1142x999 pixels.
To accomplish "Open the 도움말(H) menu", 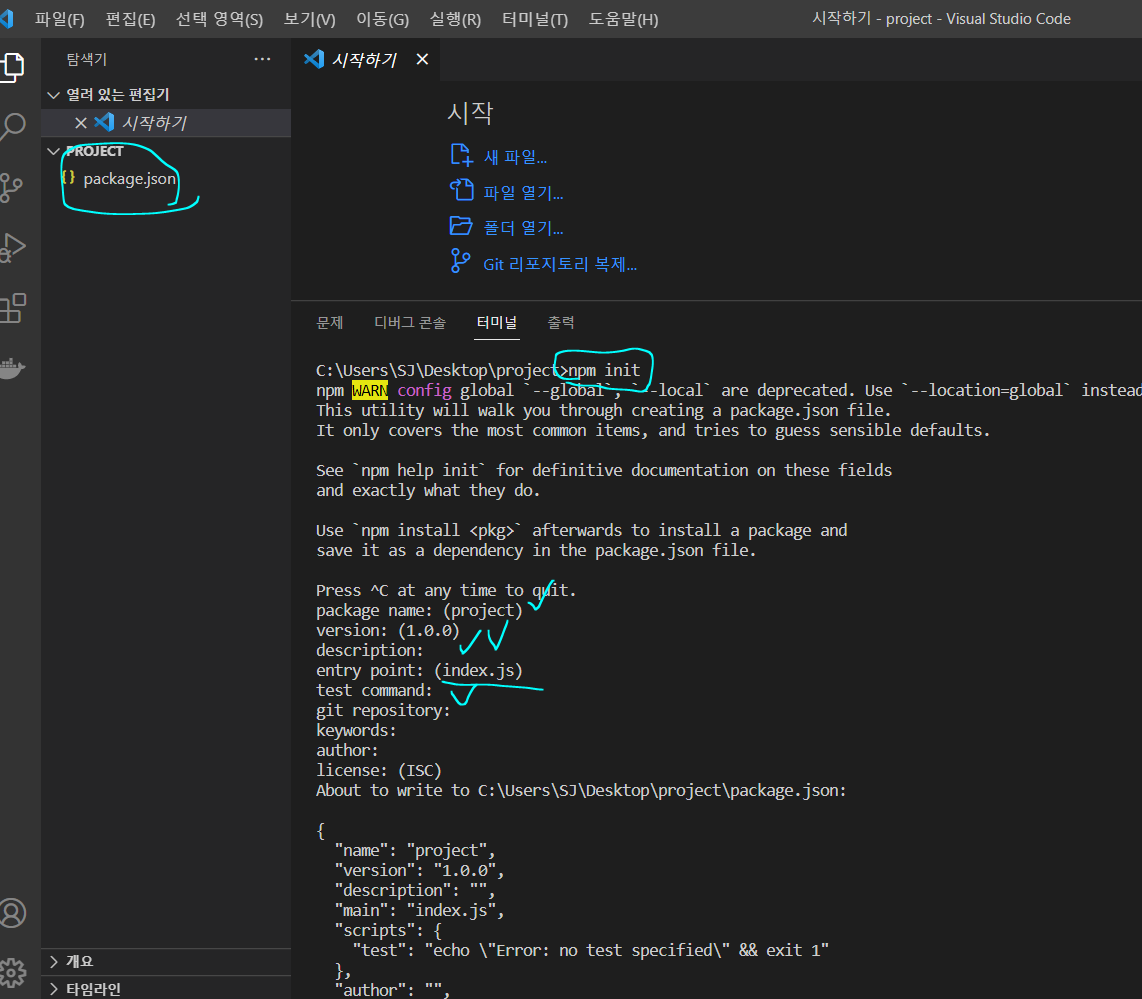I will point(623,20).
